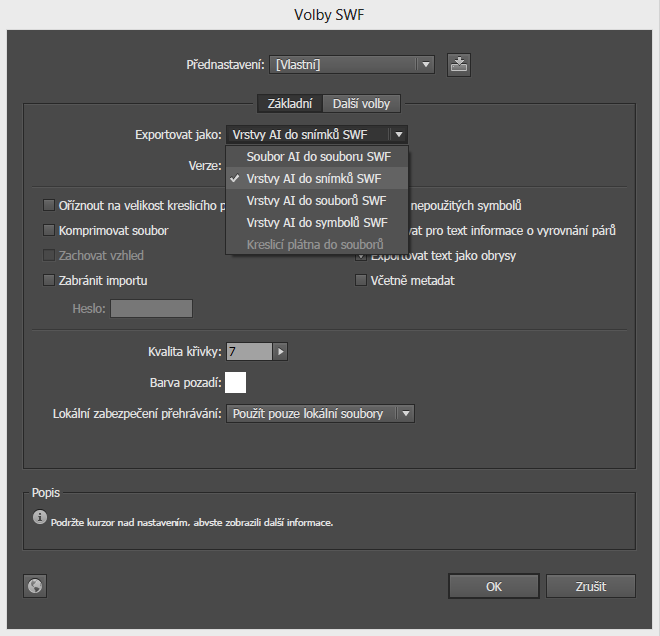Toggle Oříznout na velikost kreslicího plátna checkbox
This screenshot has width=660, height=636.
point(49,205)
